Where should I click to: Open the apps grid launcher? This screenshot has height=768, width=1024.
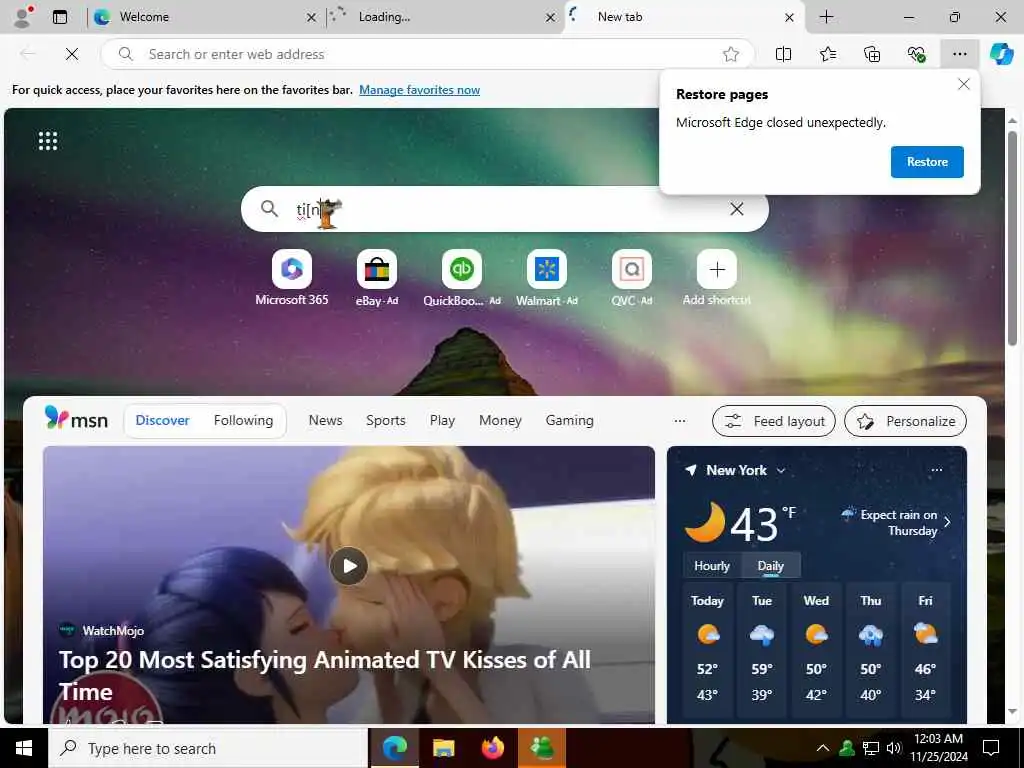click(x=48, y=140)
